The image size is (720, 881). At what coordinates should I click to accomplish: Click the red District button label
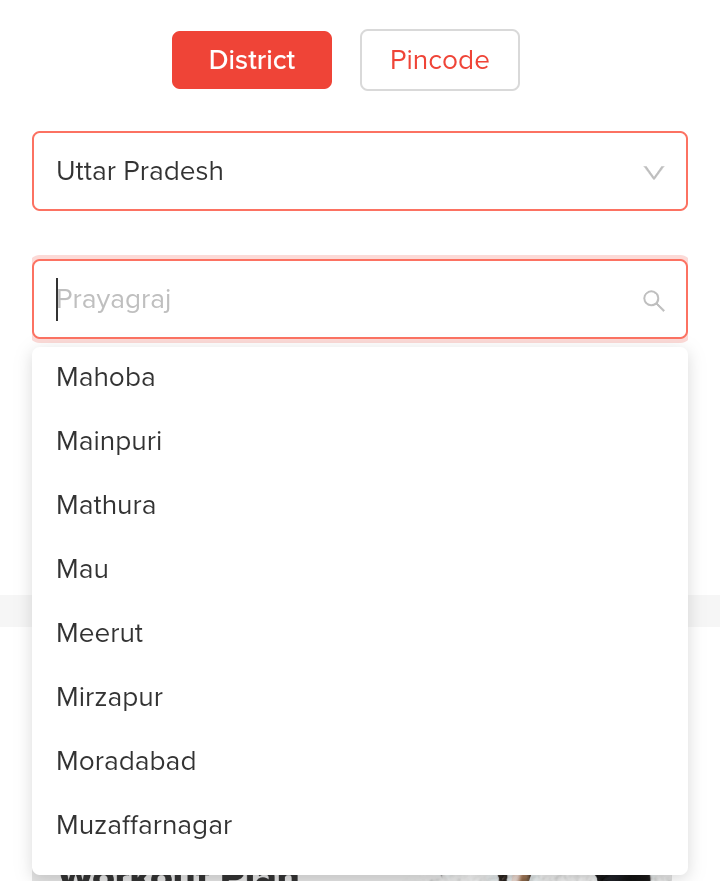[251, 60]
